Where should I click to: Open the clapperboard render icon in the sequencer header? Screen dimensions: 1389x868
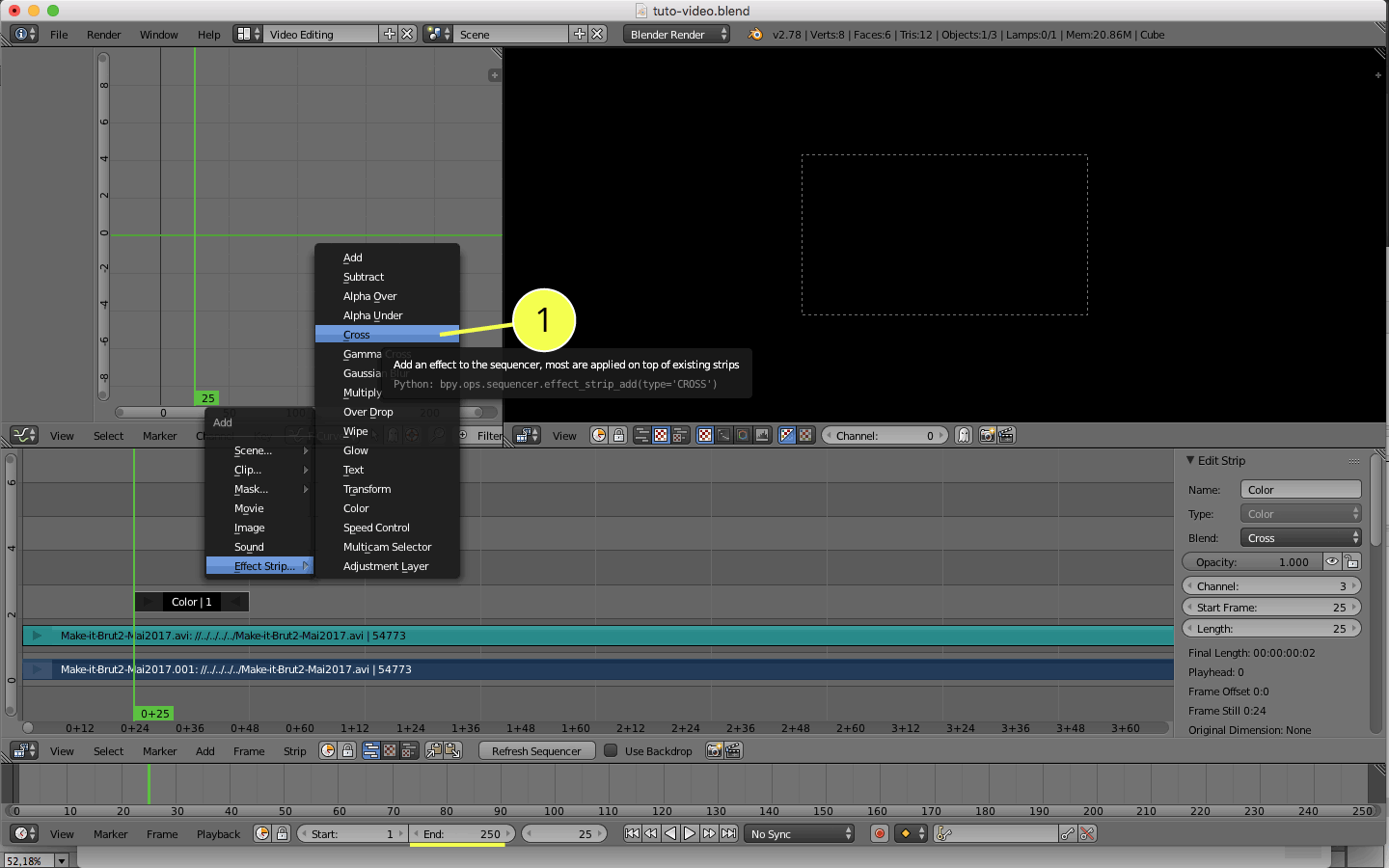[x=1006, y=435]
